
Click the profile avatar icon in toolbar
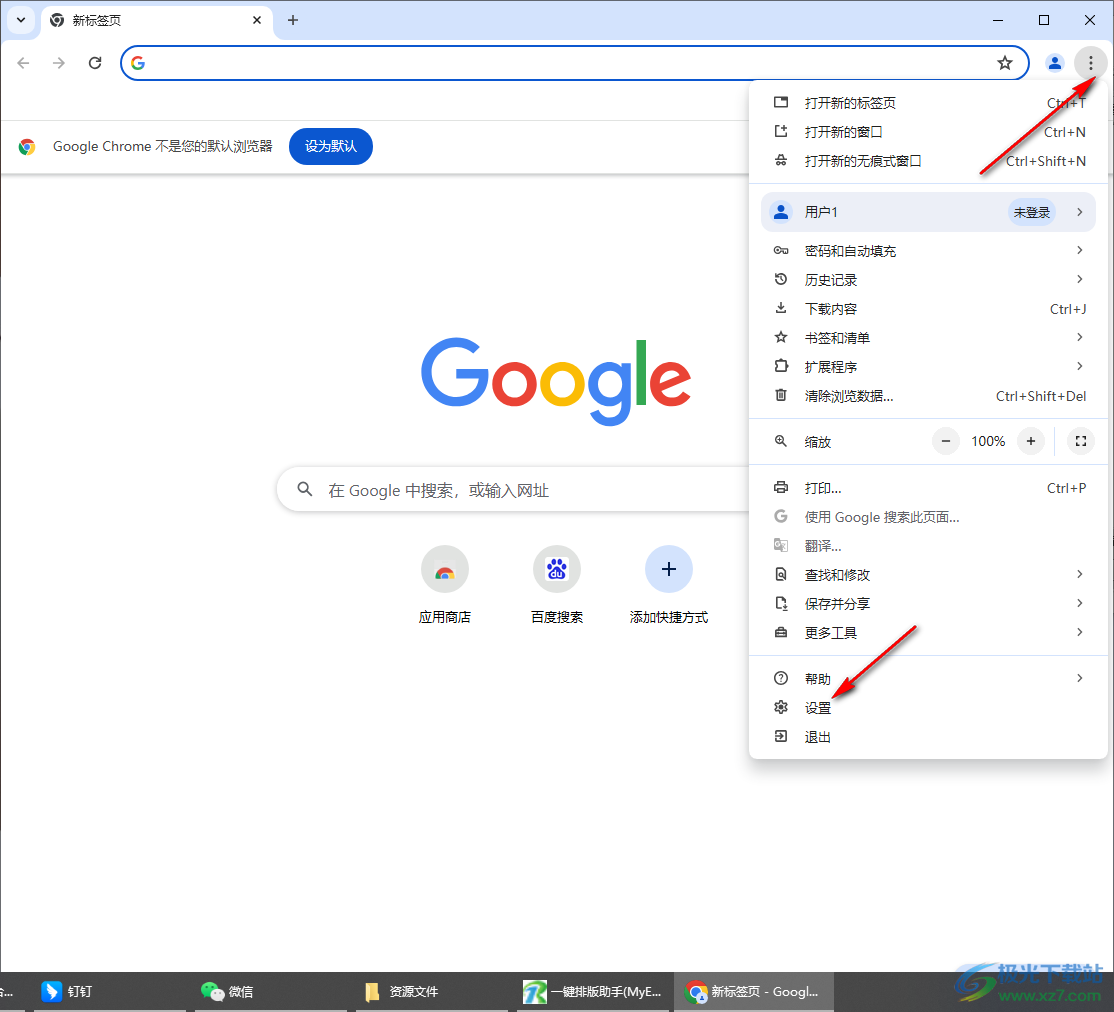point(1054,63)
